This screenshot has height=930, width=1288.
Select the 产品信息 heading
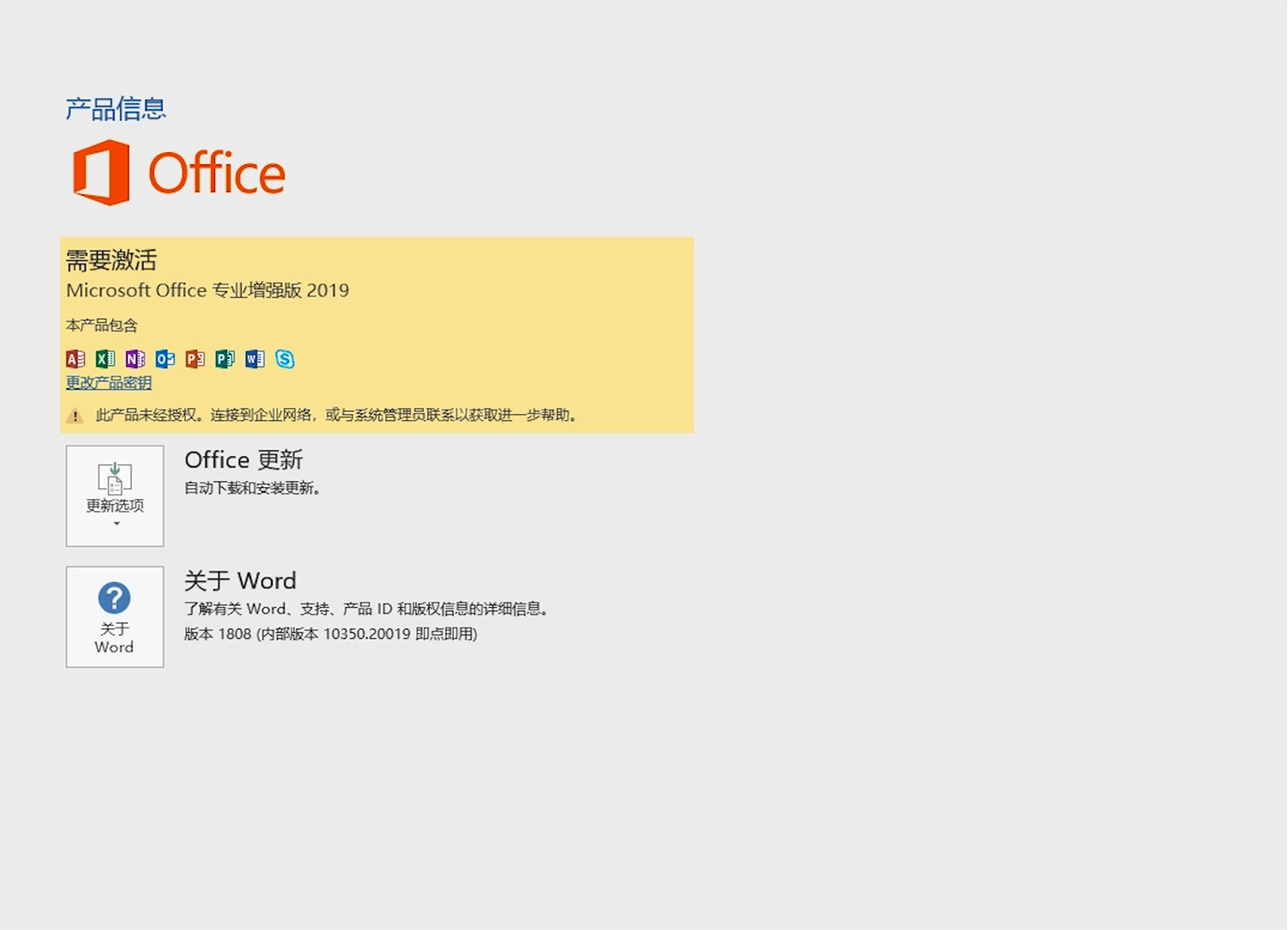[114, 107]
